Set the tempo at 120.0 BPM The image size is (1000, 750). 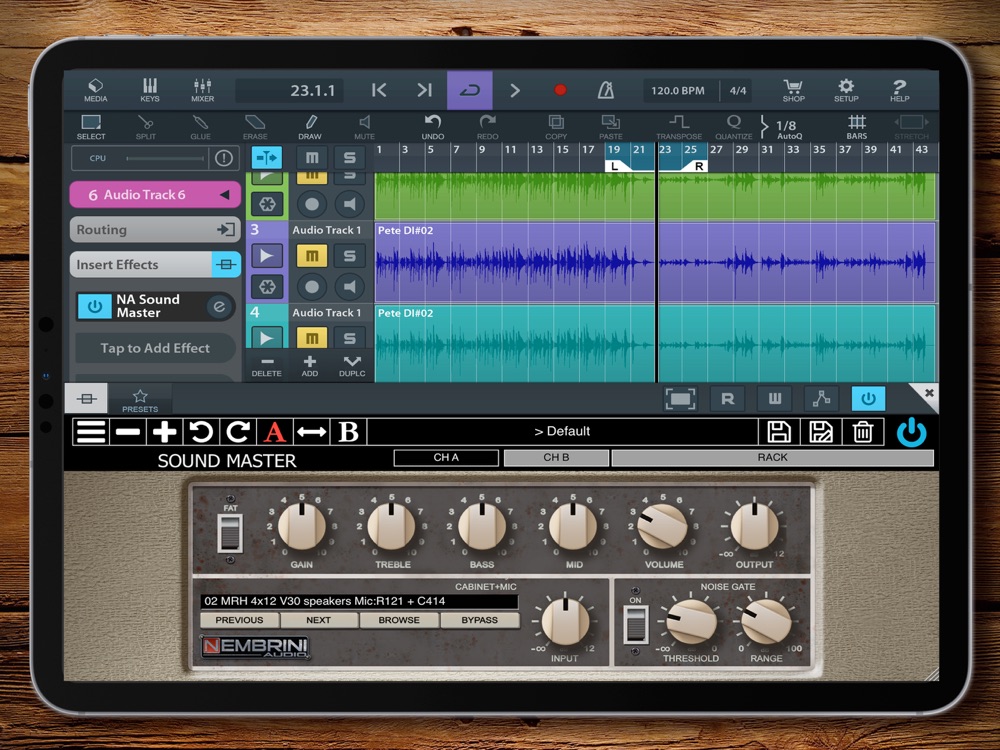[x=678, y=91]
